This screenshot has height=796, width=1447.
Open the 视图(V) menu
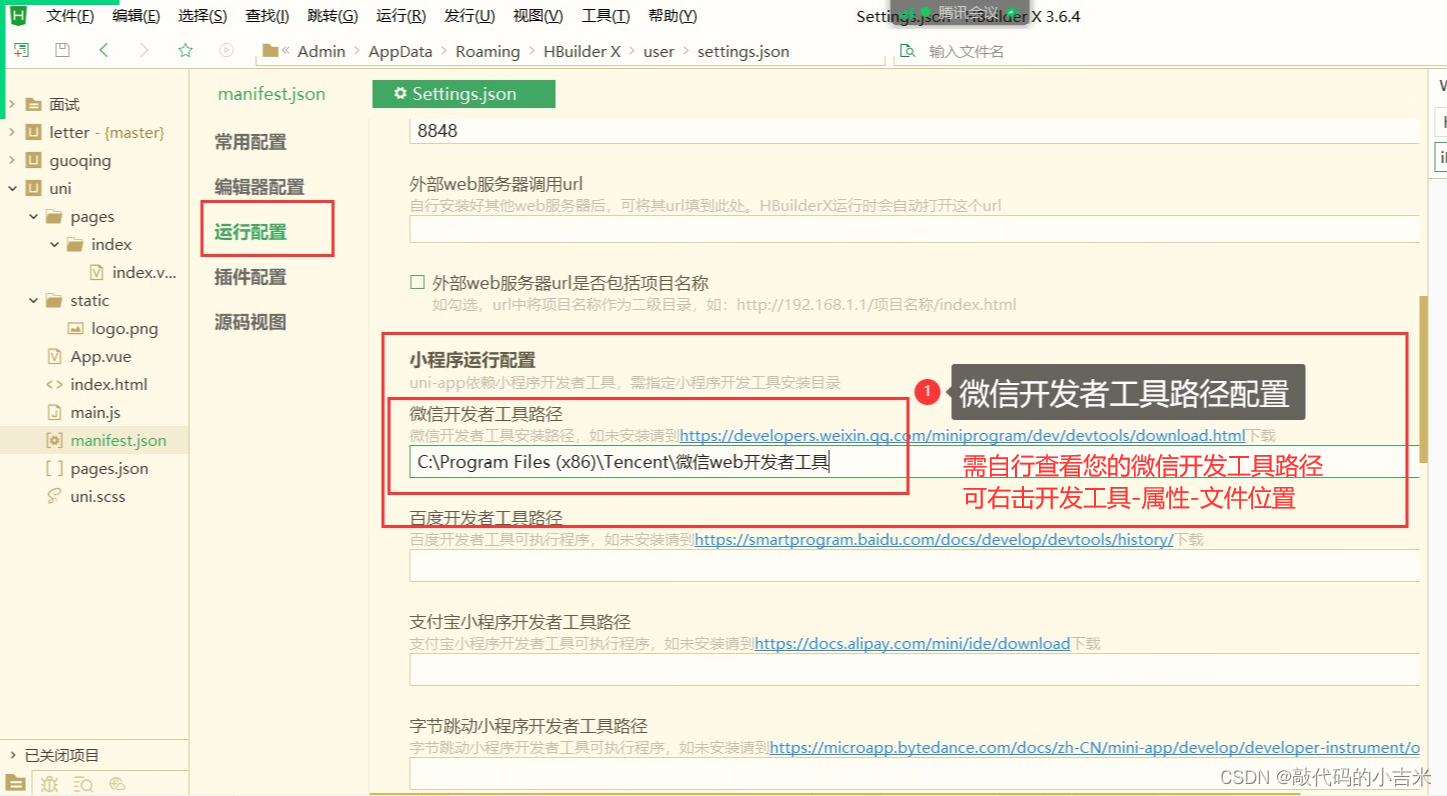pyautogui.click(x=538, y=16)
